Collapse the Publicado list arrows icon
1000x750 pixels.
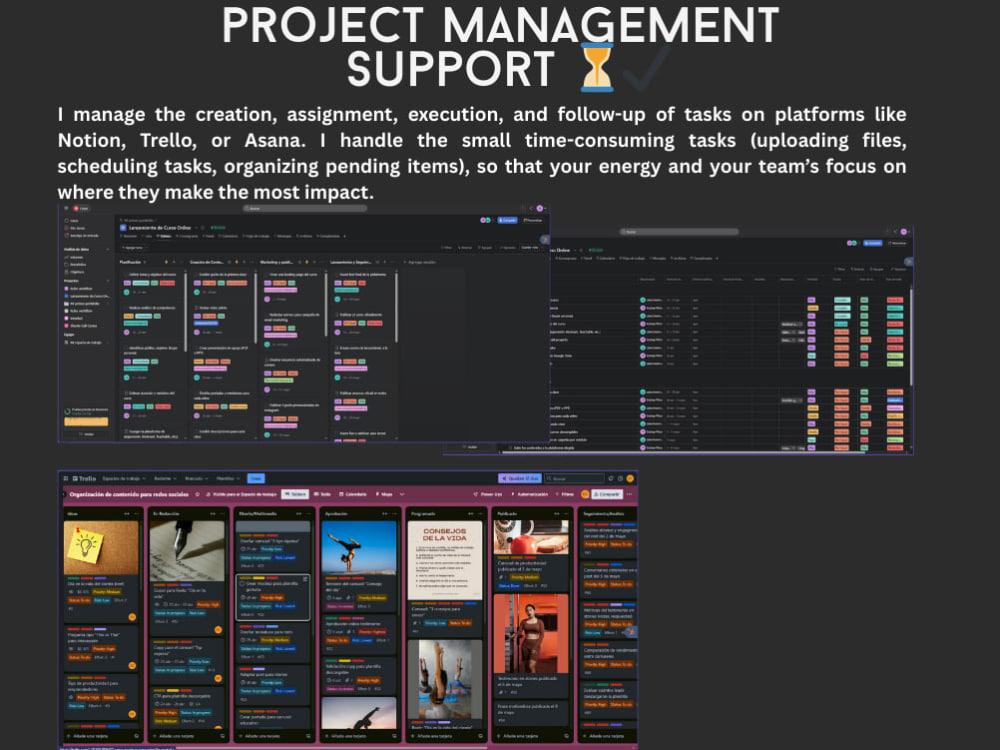tap(557, 514)
